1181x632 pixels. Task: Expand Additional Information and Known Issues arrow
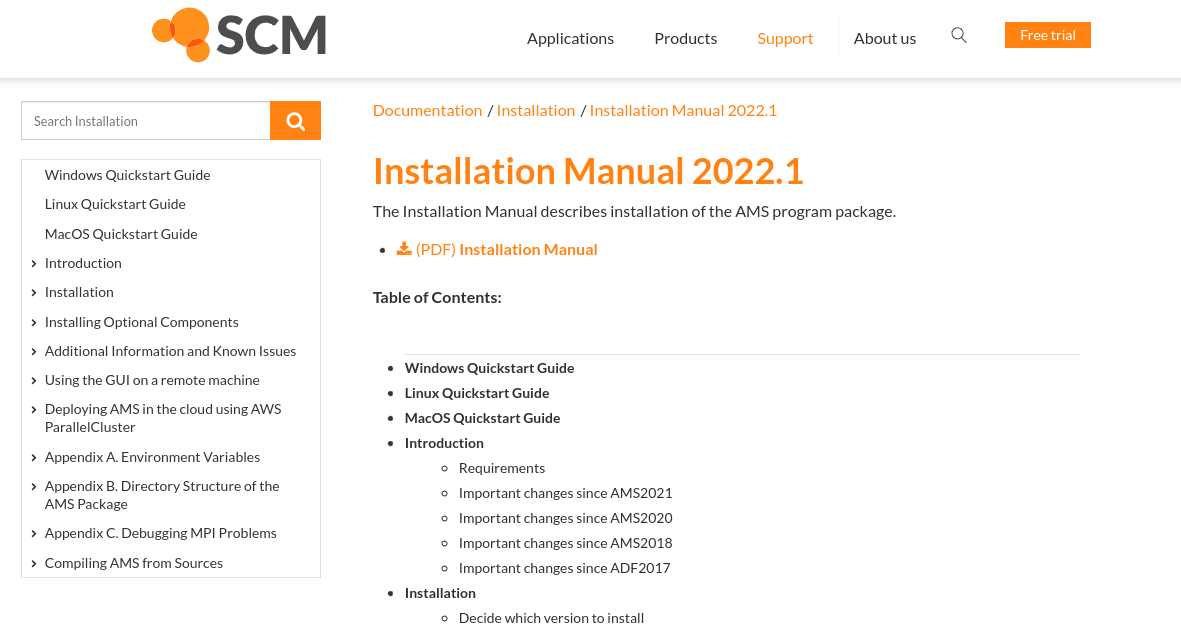point(34,352)
